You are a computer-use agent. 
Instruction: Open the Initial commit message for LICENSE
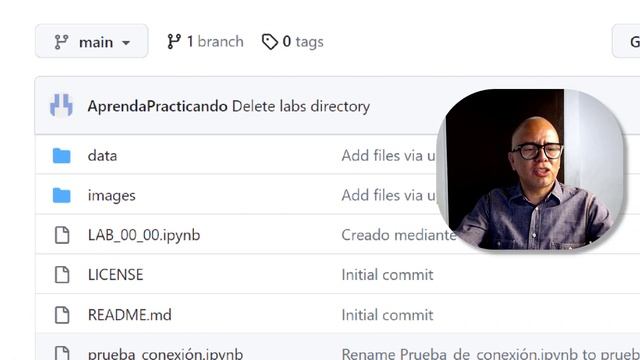tap(387, 275)
